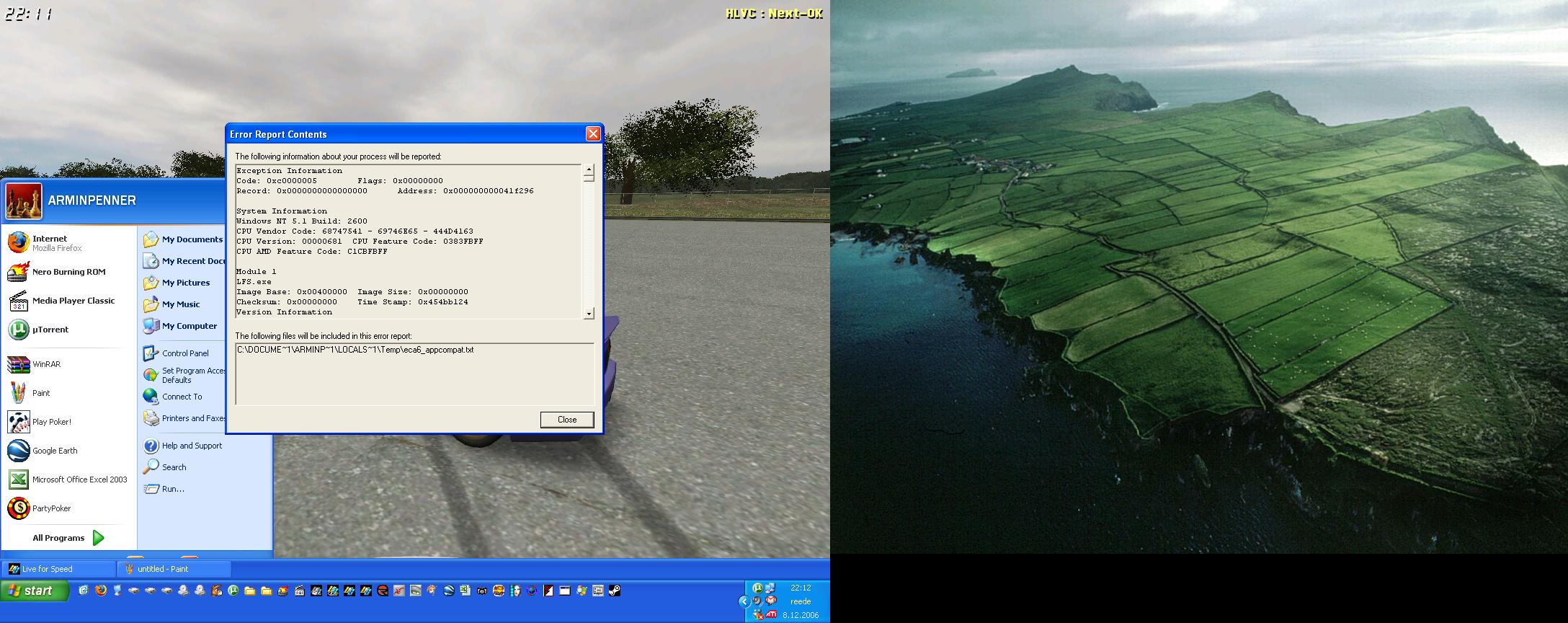Open Printers and Faxes
This screenshot has height=623, width=1568.
[x=183, y=418]
